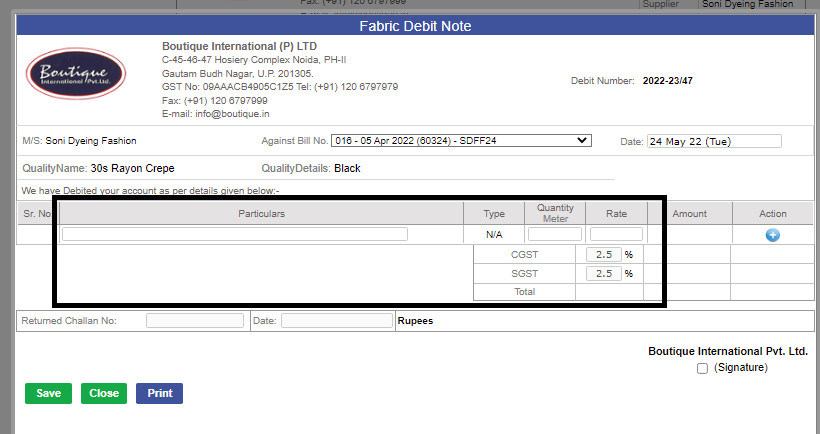Click the Amount column header
This screenshot has width=820, height=434.
pos(689,214)
